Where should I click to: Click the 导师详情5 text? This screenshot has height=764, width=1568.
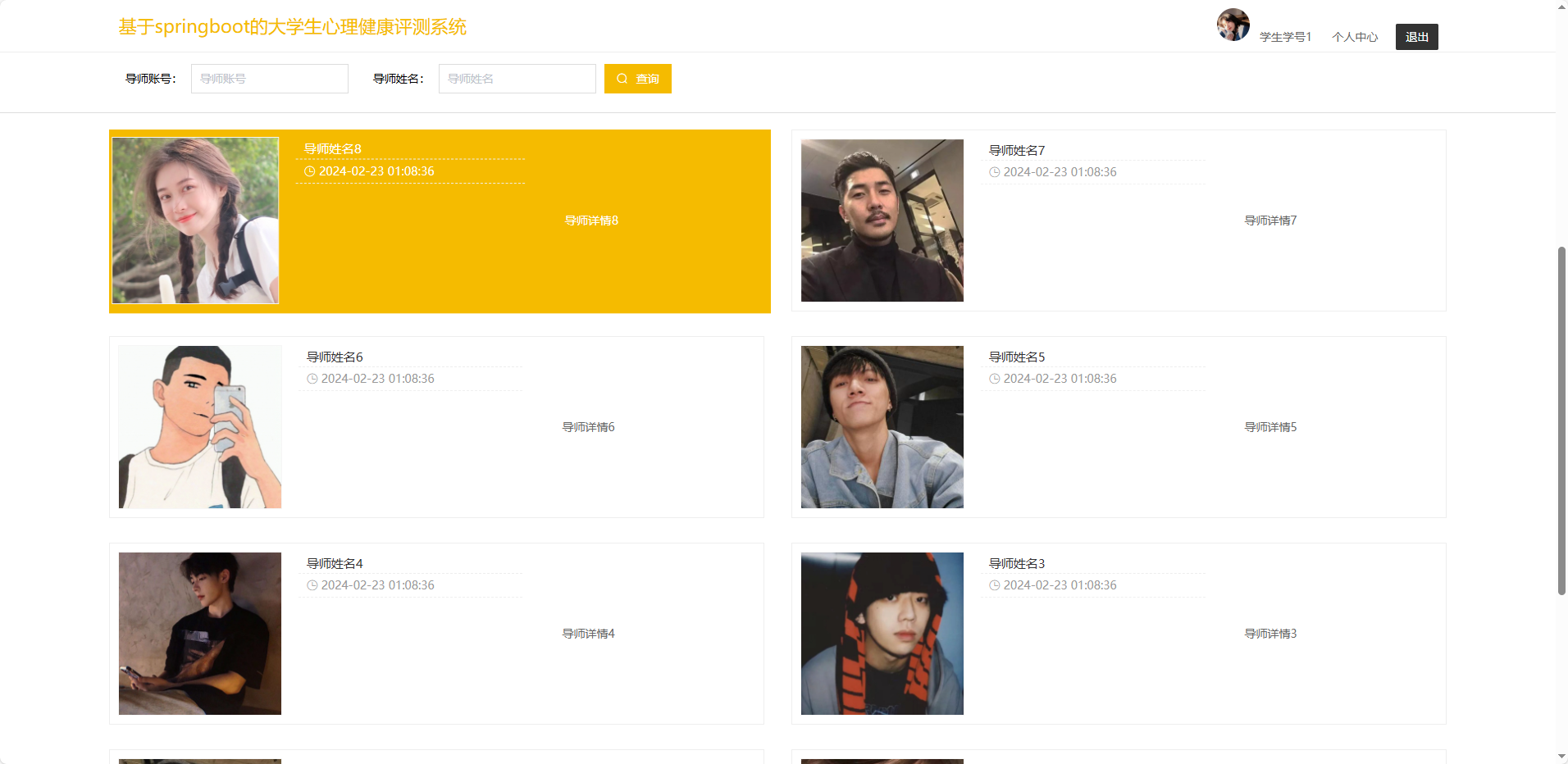tap(1270, 427)
